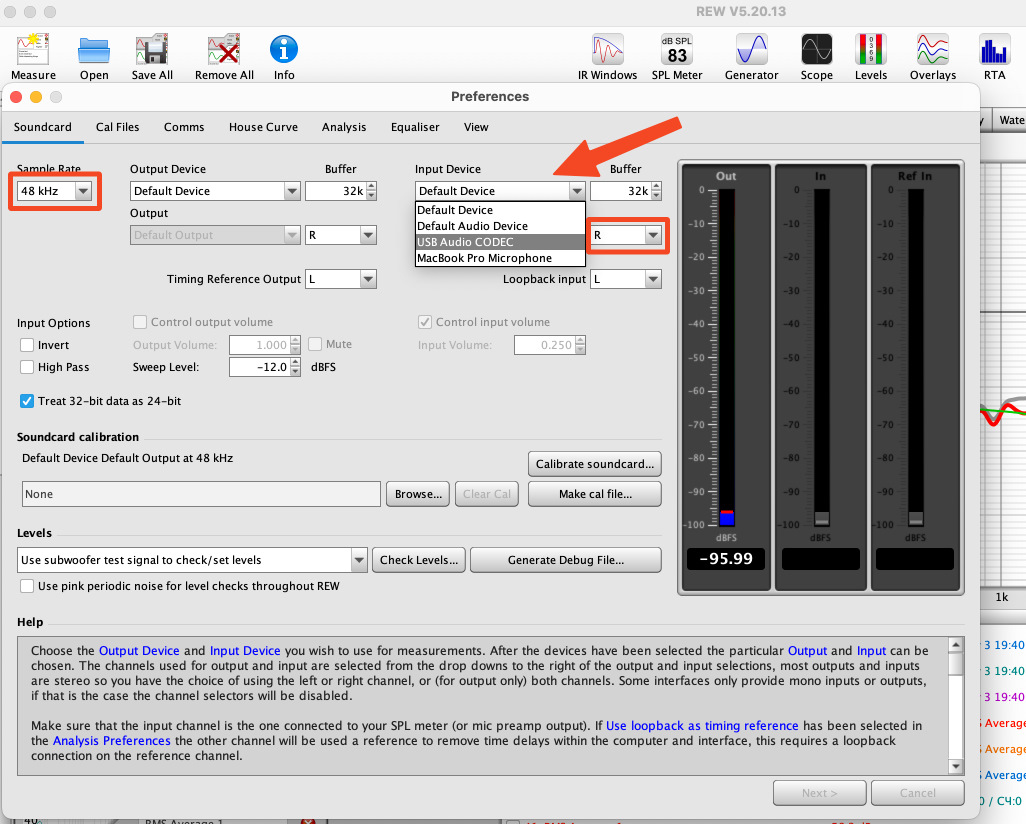Click the Check Levels button
1026x824 pixels.
(419, 560)
